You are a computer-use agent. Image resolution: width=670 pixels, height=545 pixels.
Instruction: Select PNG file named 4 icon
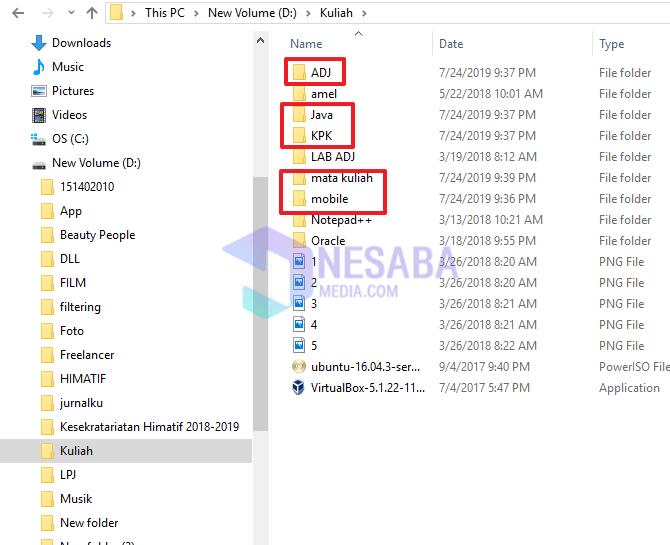(299, 324)
